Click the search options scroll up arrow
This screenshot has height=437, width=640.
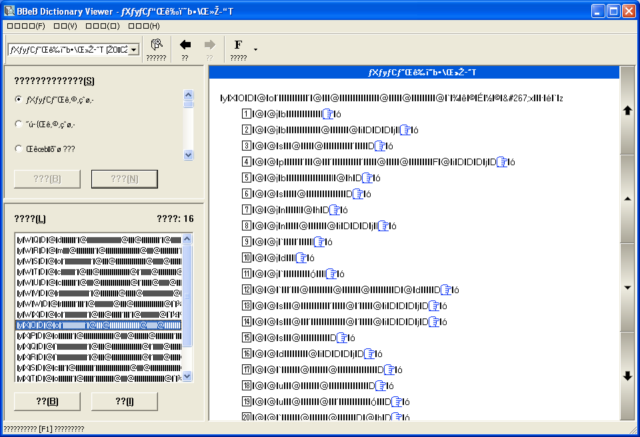coord(188,95)
